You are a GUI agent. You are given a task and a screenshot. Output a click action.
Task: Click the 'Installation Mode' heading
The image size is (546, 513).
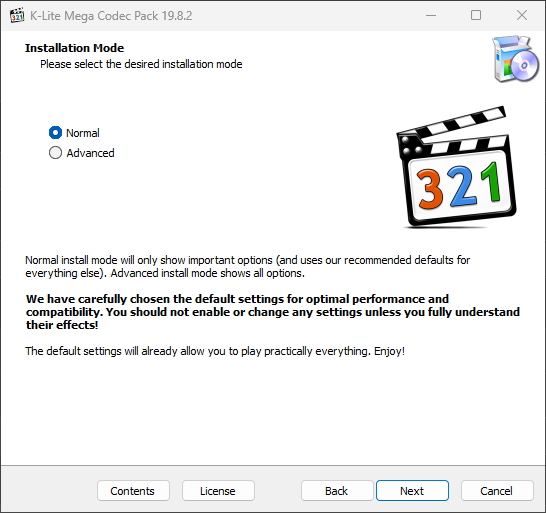point(75,48)
